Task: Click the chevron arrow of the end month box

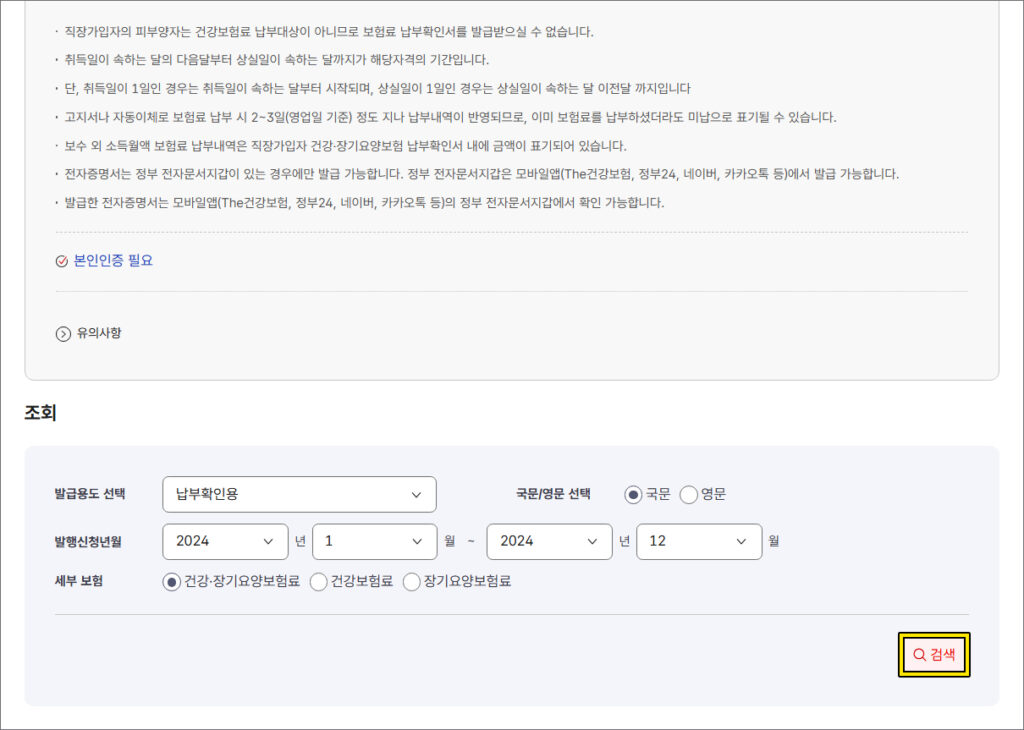Action: (x=741, y=541)
